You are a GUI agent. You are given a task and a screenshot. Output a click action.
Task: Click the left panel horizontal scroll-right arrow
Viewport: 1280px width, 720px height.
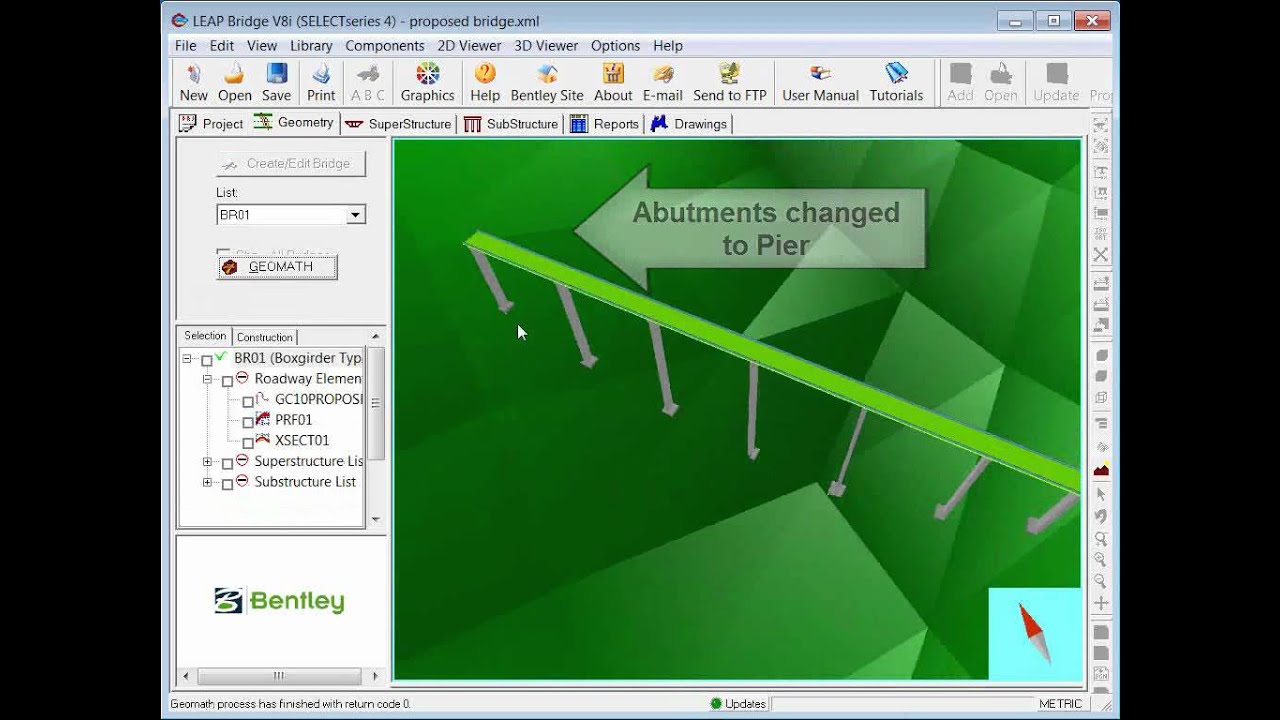tap(375, 676)
